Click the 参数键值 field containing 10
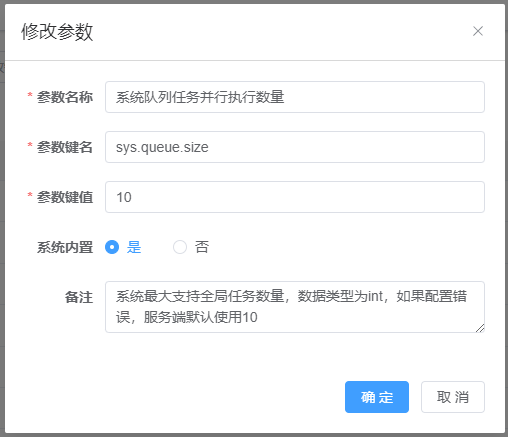The width and height of the screenshot is (508, 437). [295, 197]
